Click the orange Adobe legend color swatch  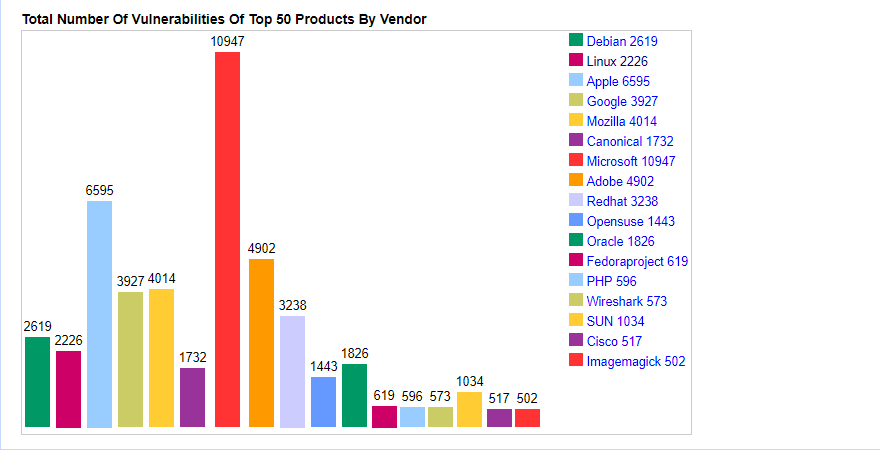click(x=576, y=180)
